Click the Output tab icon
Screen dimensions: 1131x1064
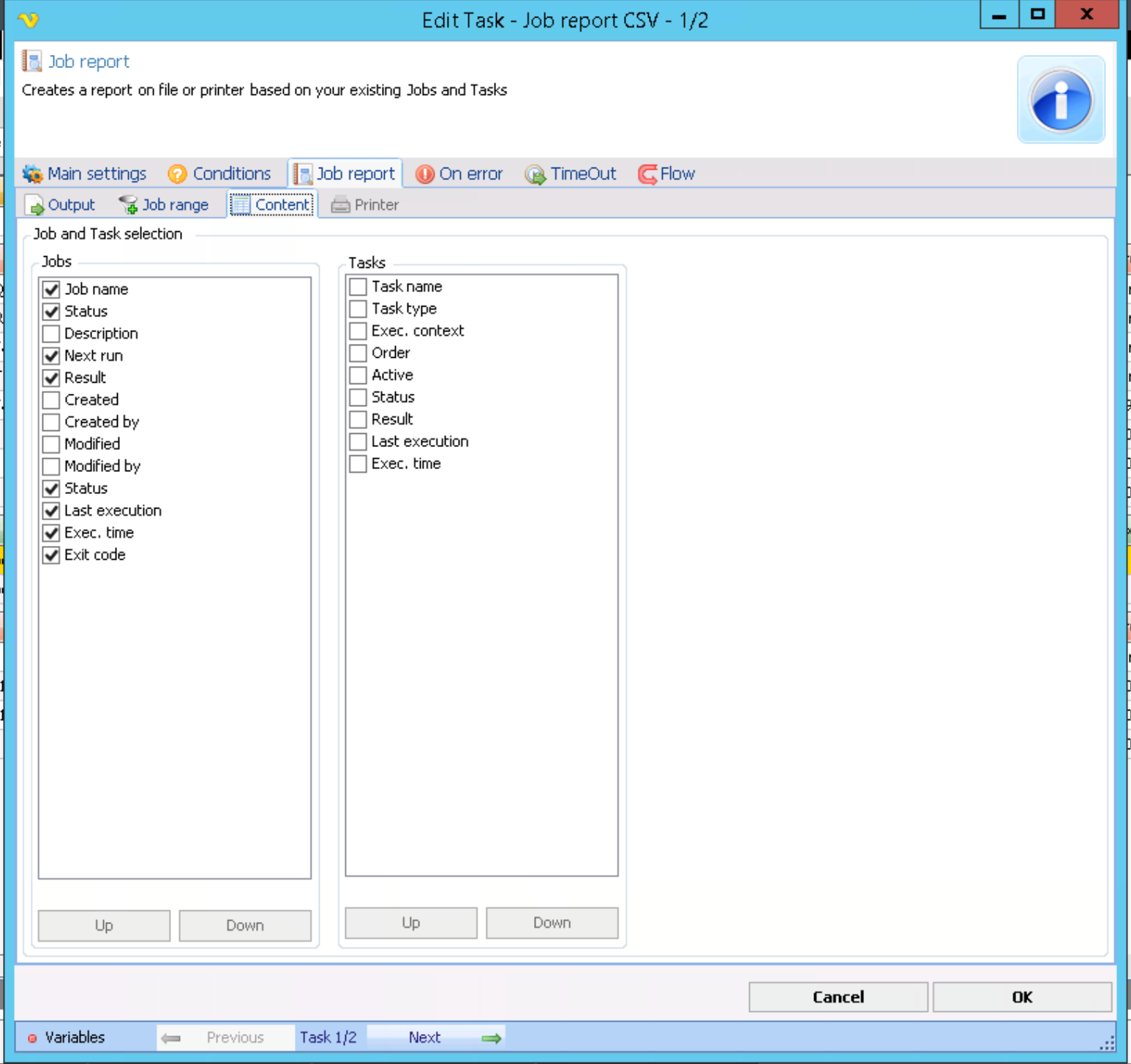[x=34, y=205]
